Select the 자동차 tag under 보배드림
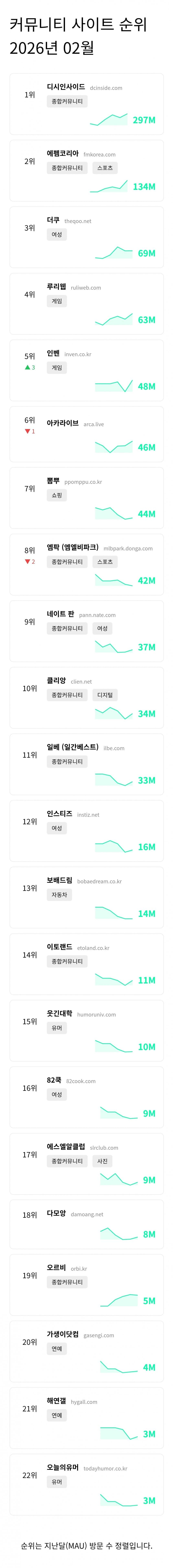Screen dimensions: 173x1568 [x=59, y=894]
